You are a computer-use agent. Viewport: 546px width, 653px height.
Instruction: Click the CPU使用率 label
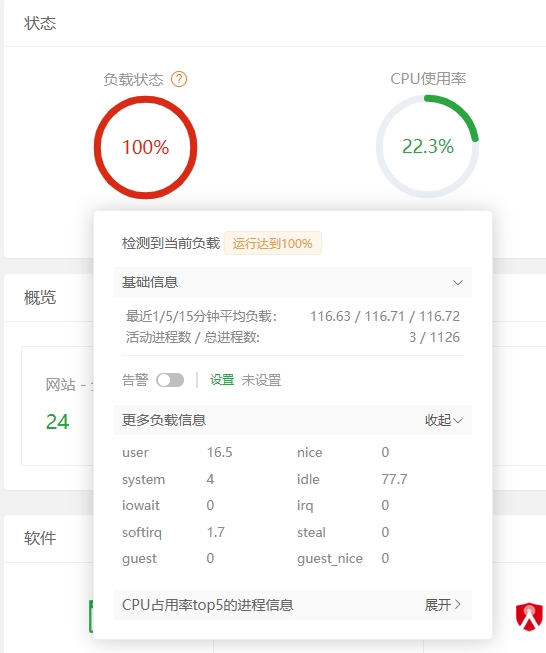pos(428,79)
